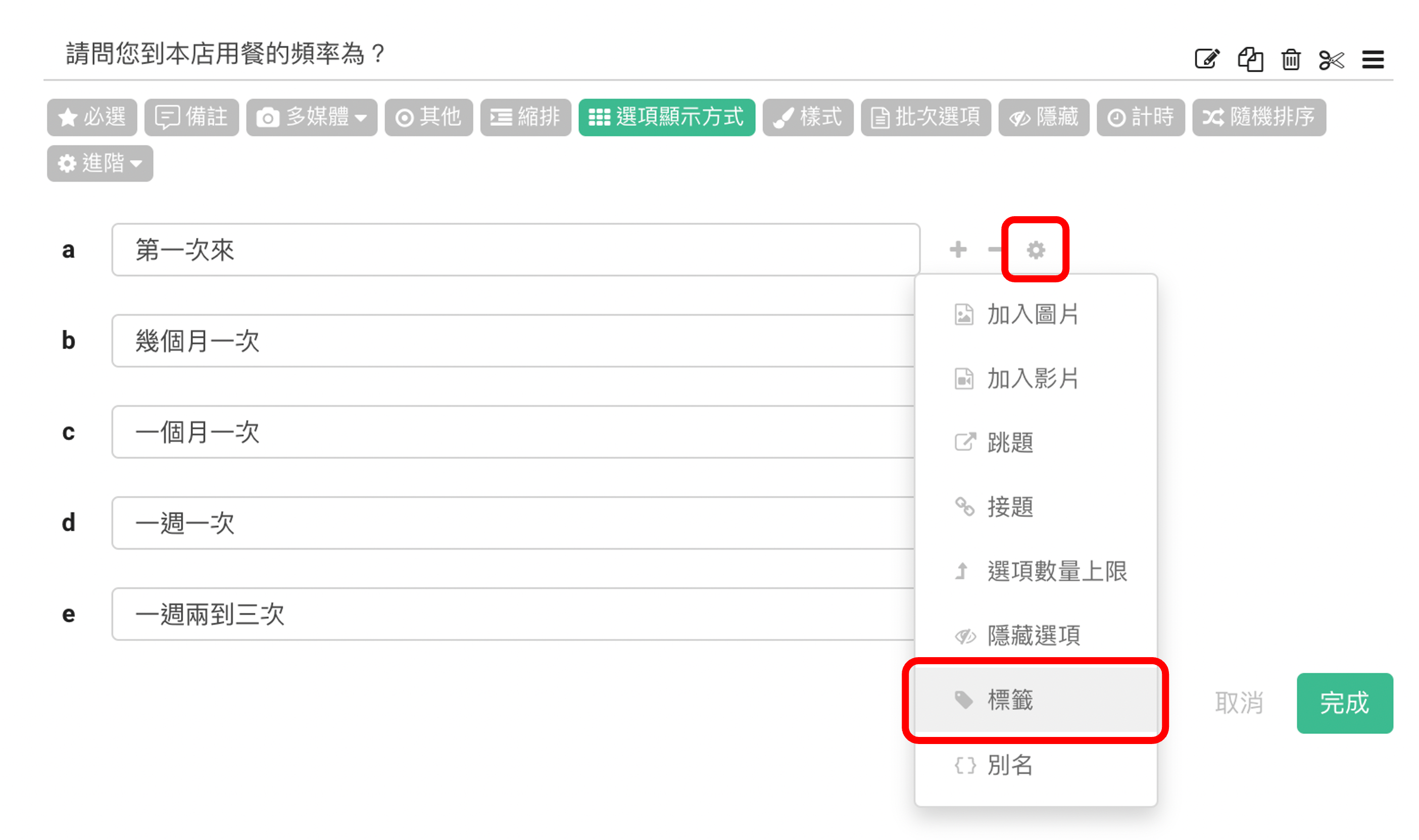Toggle the 必選 required button
This screenshot has width=1419, height=840.
pos(92,117)
